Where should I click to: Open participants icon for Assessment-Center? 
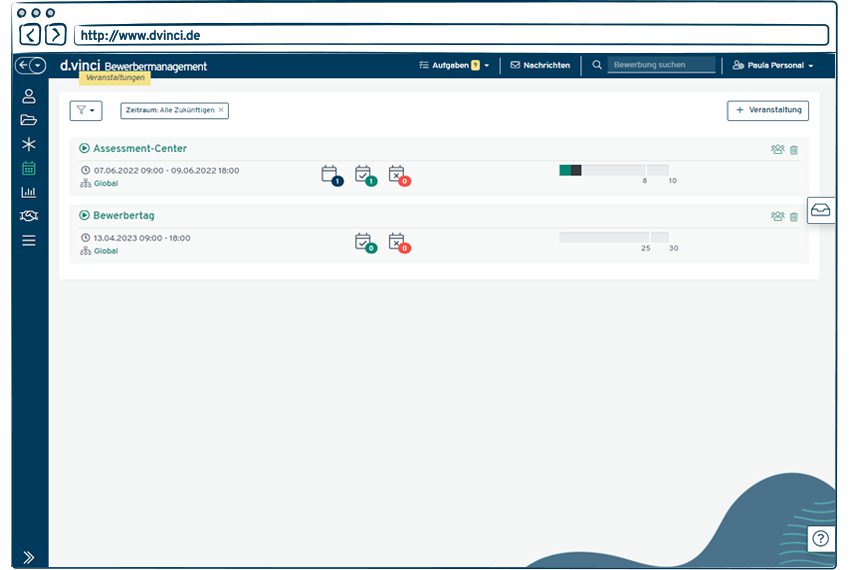point(777,150)
